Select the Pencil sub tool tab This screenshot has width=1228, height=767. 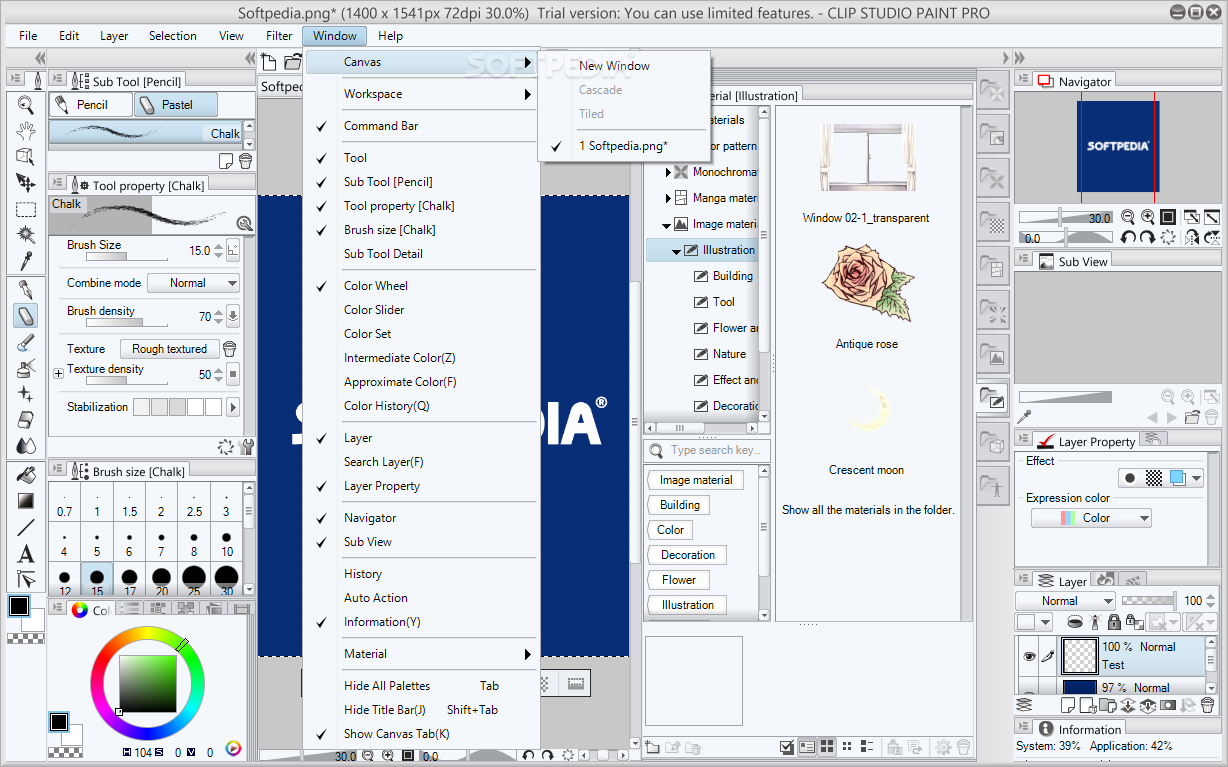[91, 104]
